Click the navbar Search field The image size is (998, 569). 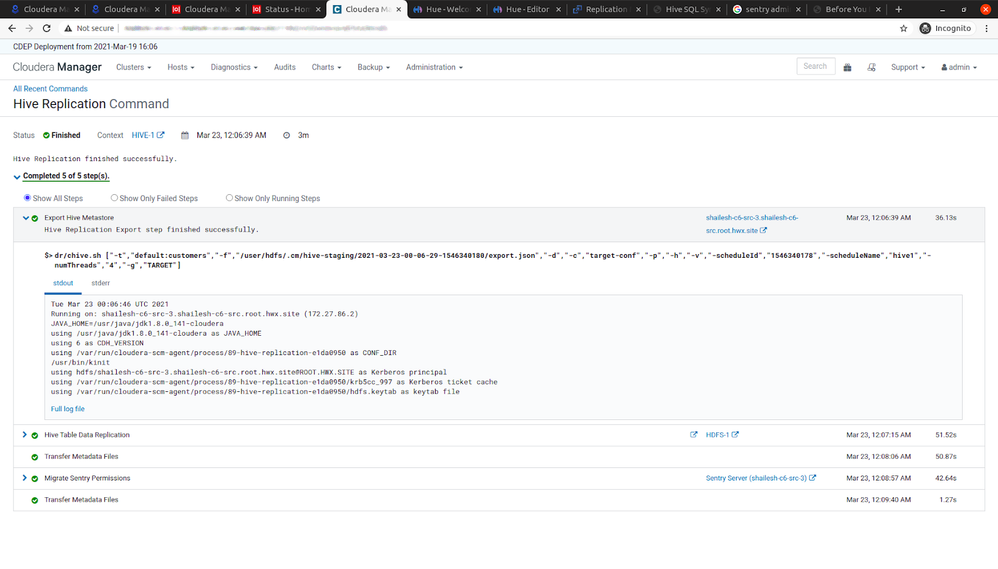[815, 66]
